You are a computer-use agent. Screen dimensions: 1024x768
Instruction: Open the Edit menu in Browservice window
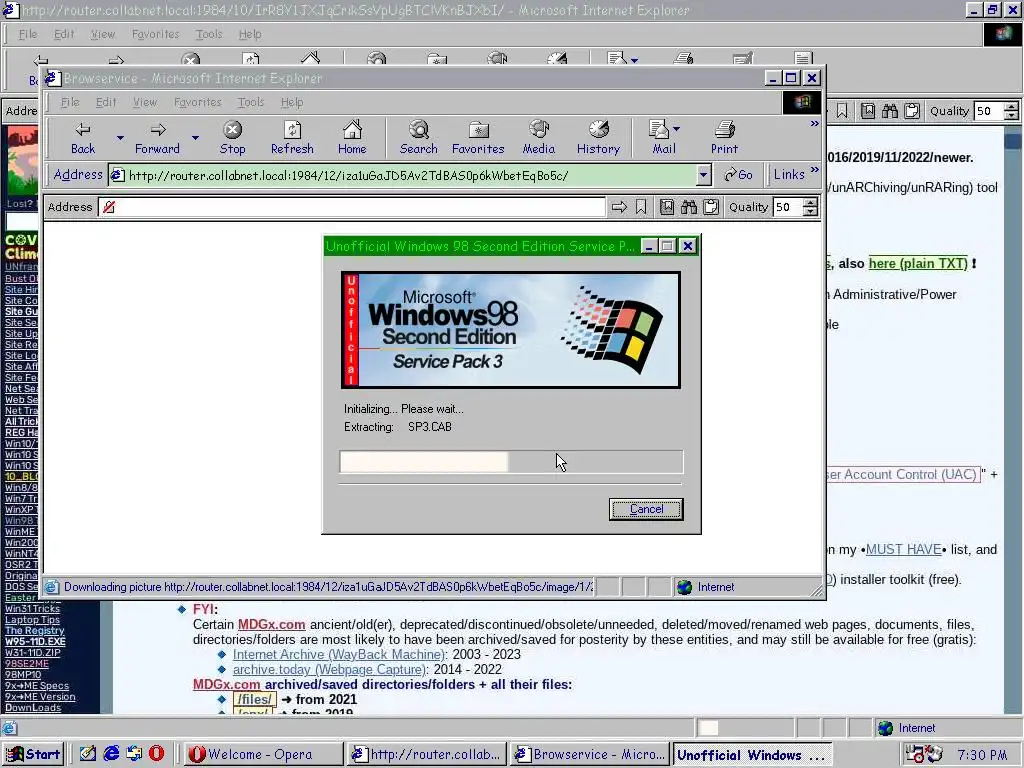[106, 102]
